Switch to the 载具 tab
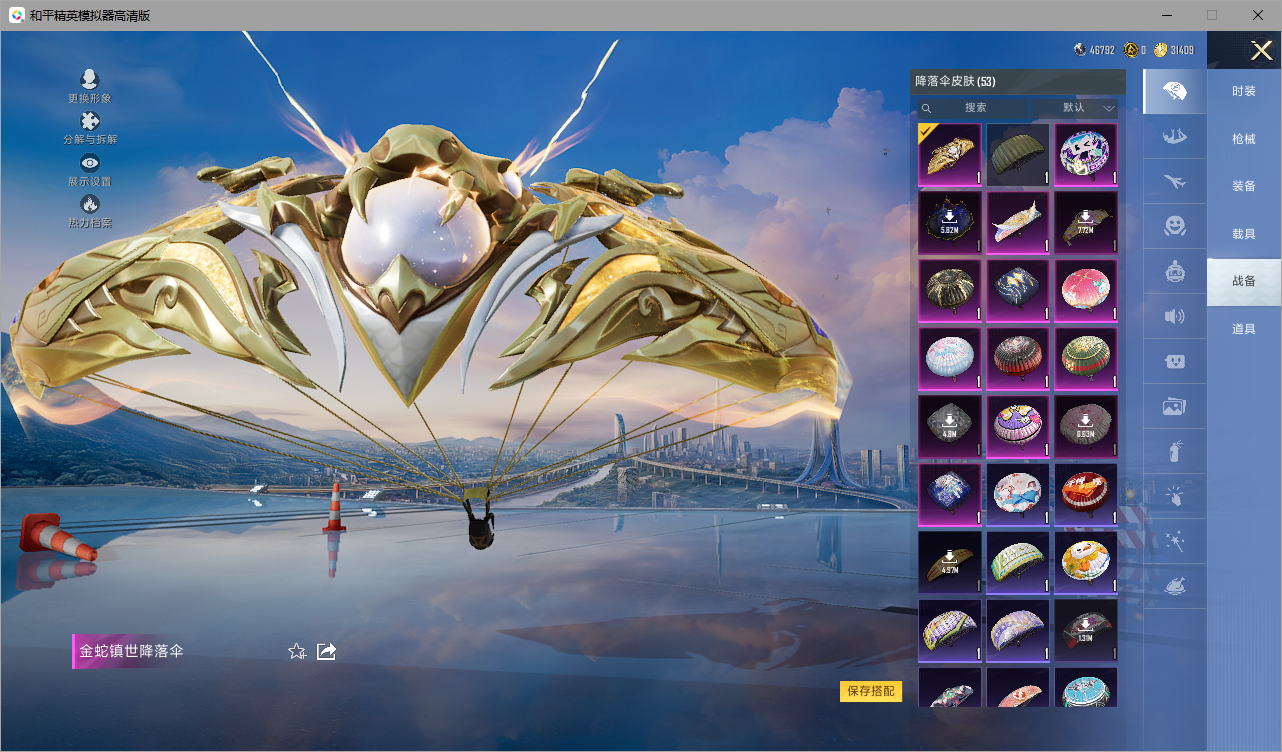This screenshot has height=752, width=1282. pyautogui.click(x=1244, y=234)
